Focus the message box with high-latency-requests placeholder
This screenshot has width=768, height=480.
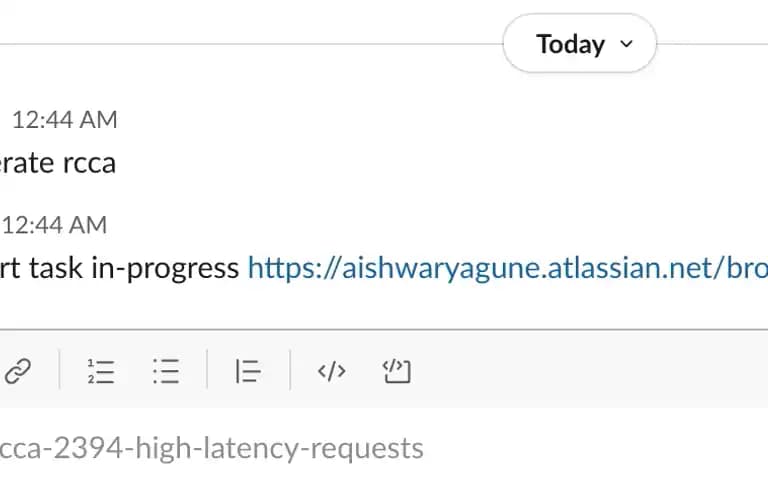[x=384, y=448]
